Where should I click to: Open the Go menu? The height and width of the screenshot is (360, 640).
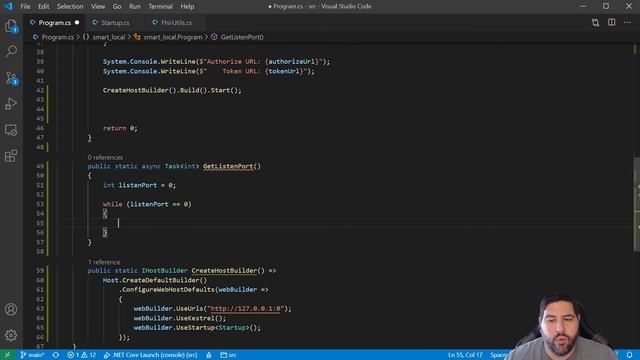(117, 6)
